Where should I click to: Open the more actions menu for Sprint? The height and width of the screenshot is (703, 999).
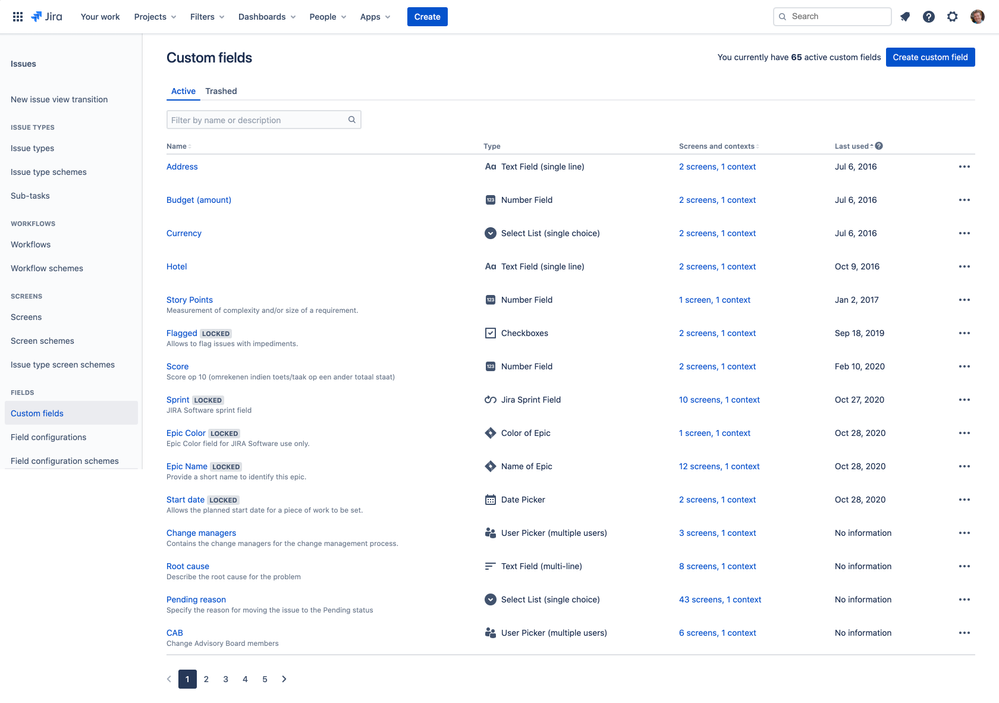(x=964, y=400)
